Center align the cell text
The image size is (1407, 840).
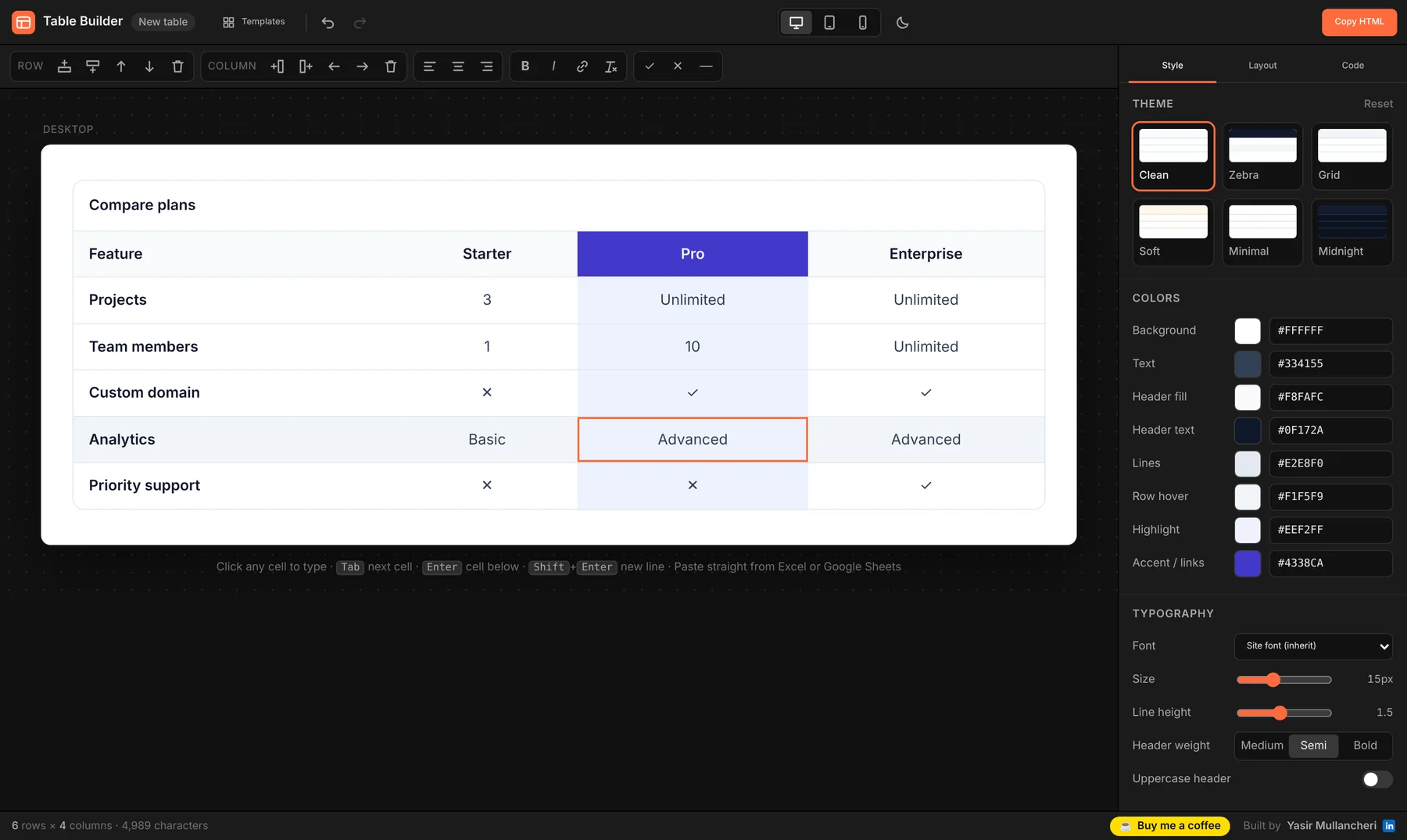pos(458,66)
